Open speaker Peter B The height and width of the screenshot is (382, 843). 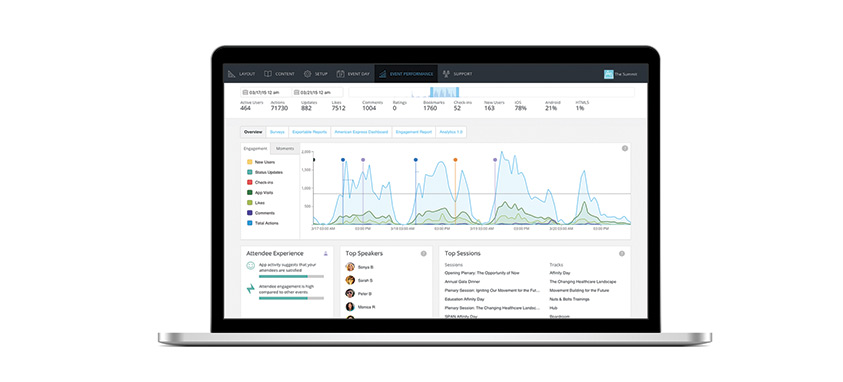coord(365,293)
